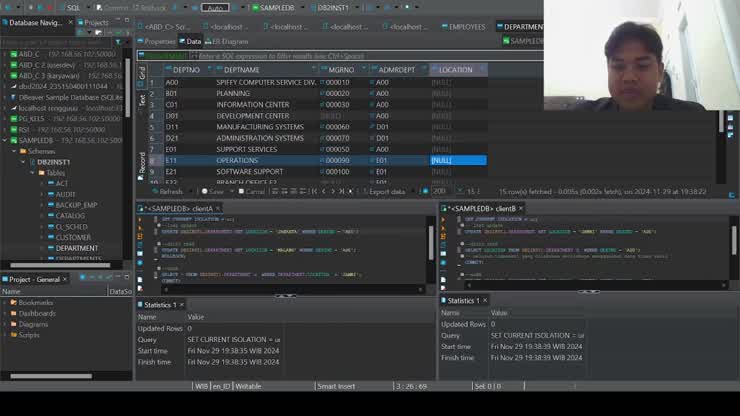The height and width of the screenshot is (416, 740).
Task: Select the clientA SQL script tab
Action: [x=182, y=208]
